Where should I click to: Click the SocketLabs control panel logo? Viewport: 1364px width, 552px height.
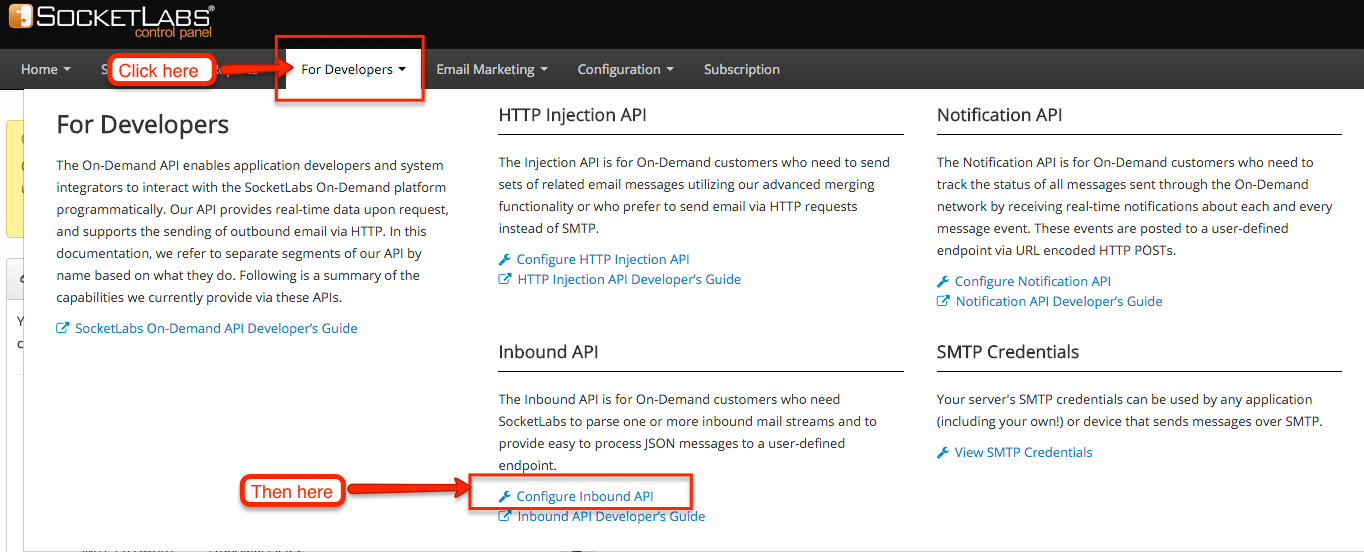pos(112,21)
